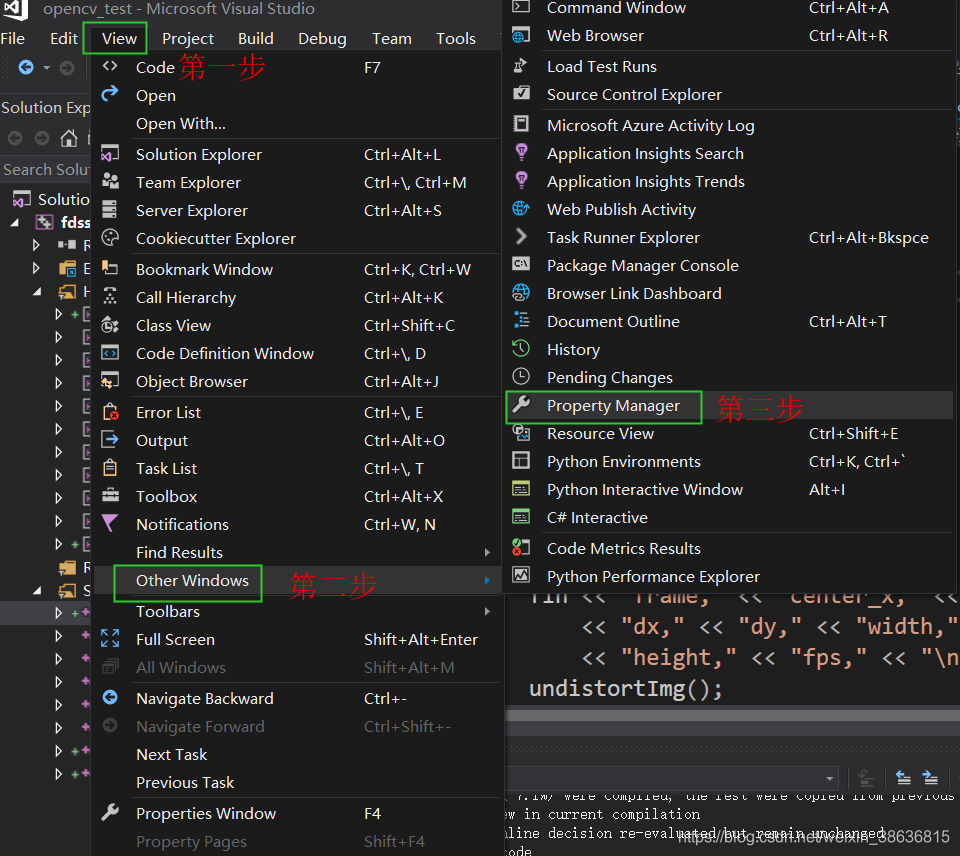Open the Edit menu
960x856 pixels.
click(x=63, y=39)
